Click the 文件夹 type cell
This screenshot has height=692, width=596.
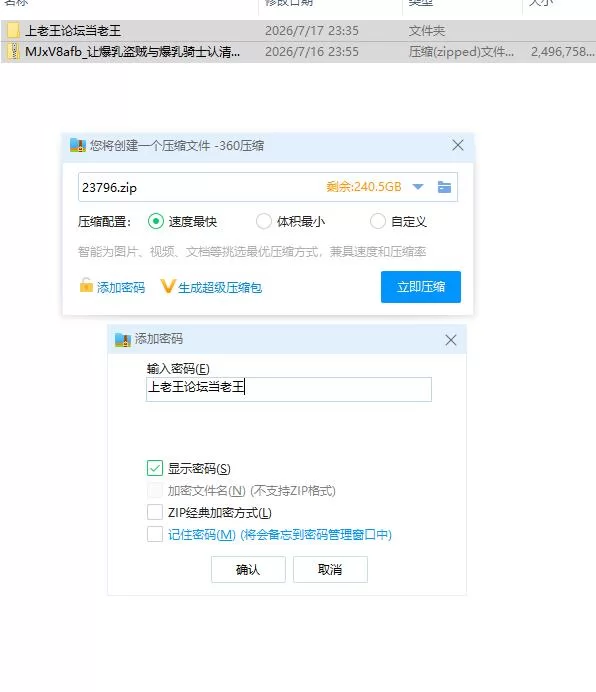tap(427, 31)
